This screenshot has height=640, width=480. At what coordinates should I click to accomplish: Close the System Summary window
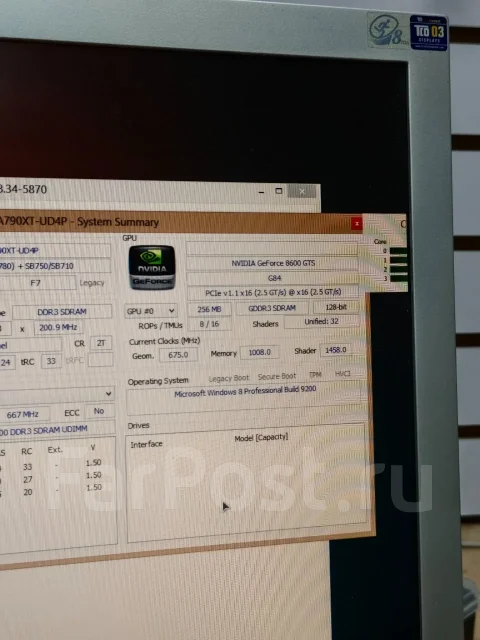tap(356, 224)
